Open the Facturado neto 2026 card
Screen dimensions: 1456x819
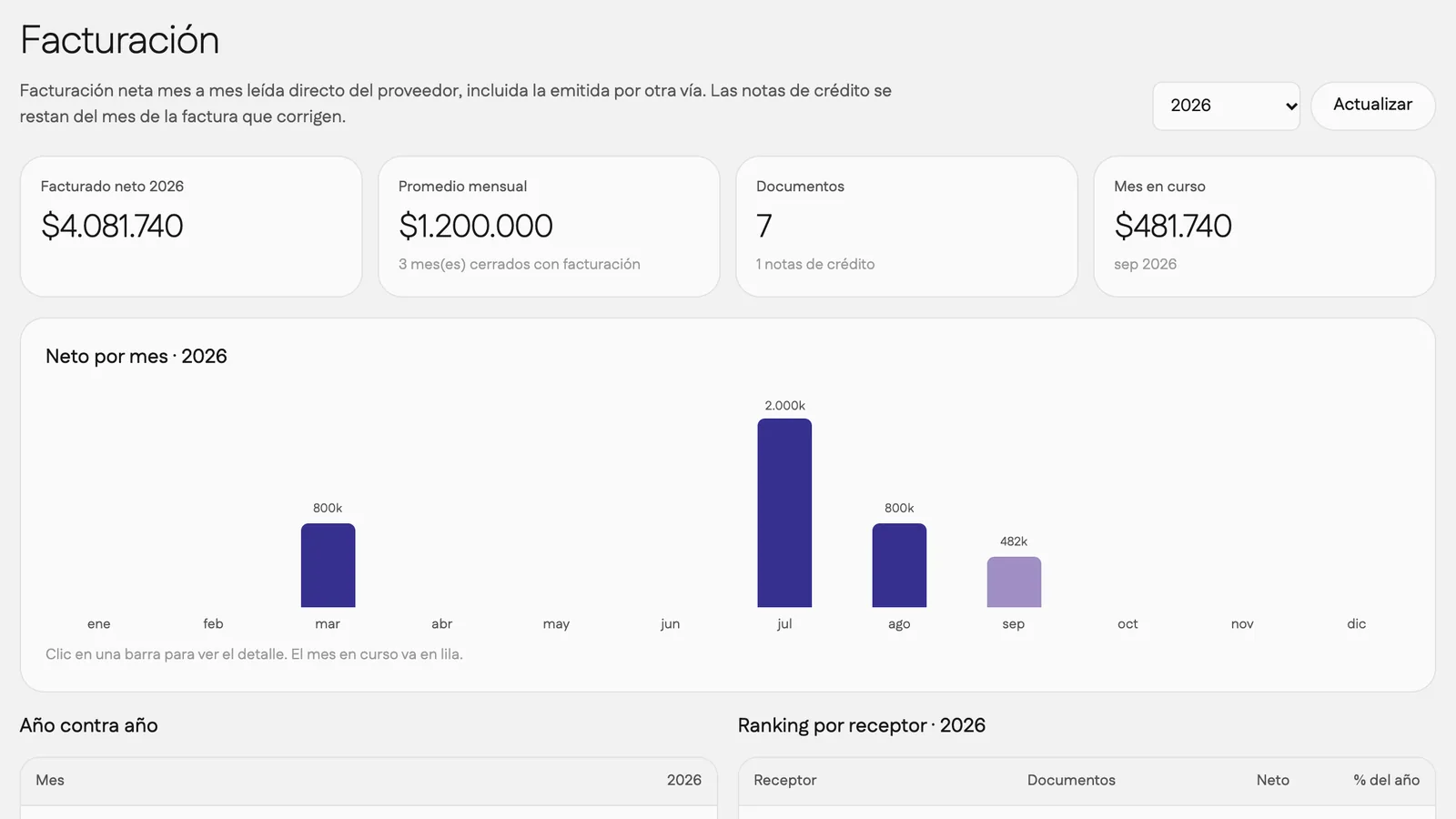pyautogui.click(x=191, y=227)
